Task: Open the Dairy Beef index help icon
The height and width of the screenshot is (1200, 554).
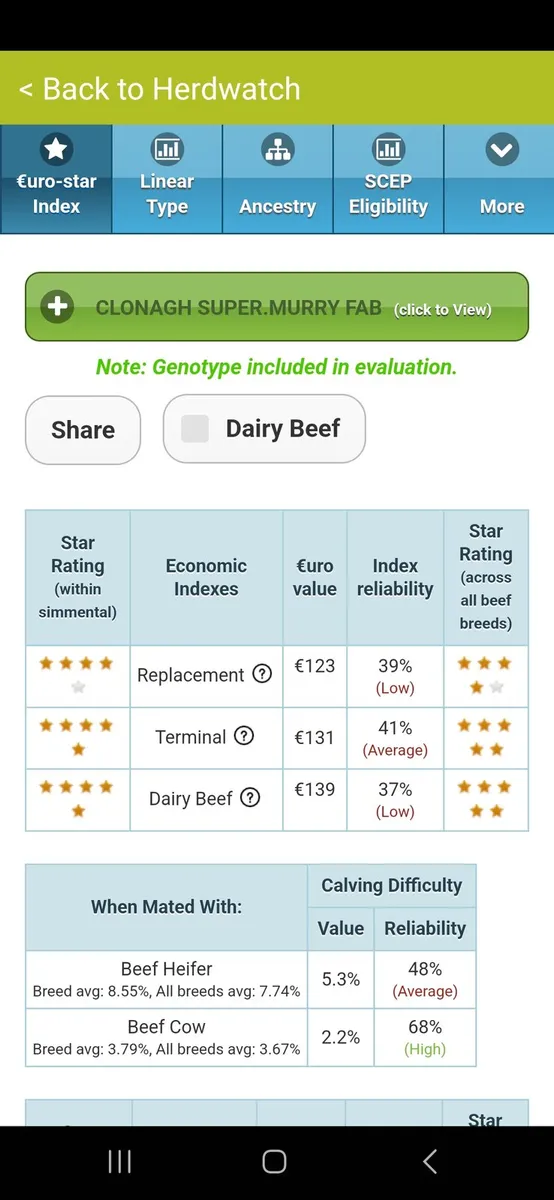Action: [x=251, y=798]
